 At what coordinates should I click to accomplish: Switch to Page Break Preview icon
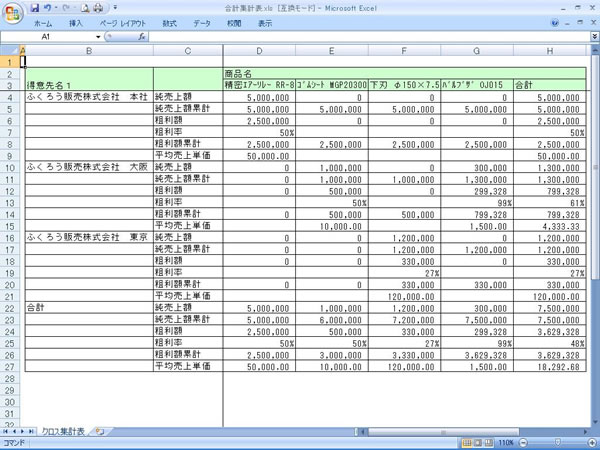click(489, 443)
